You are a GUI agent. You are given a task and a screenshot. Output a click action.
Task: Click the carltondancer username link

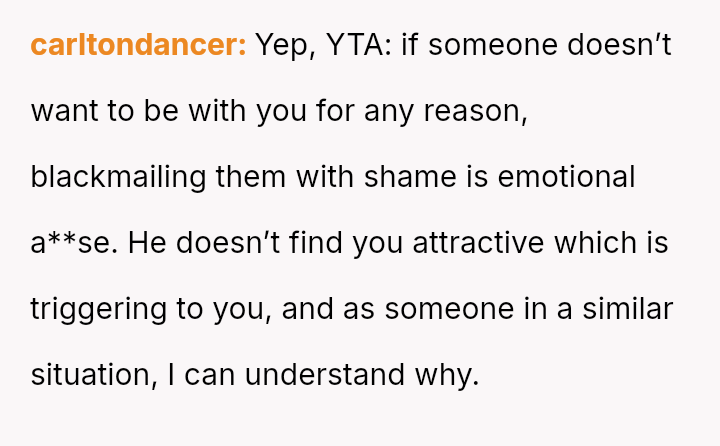click(x=138, y=45)
